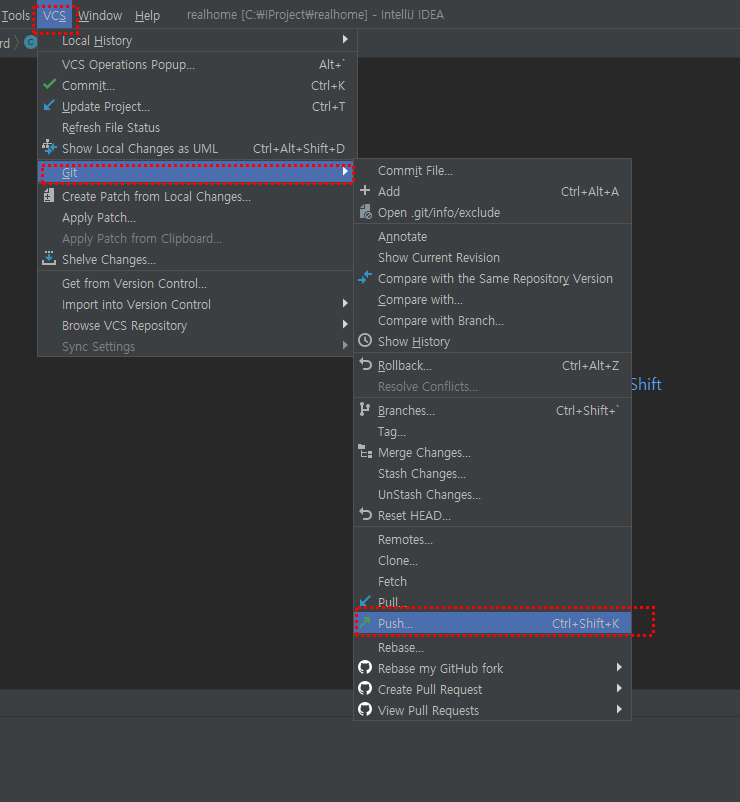Viewport: 740px width, 802px height.
Task: Choose Annotate in Git submenu
Action: [x=492, y=236]
